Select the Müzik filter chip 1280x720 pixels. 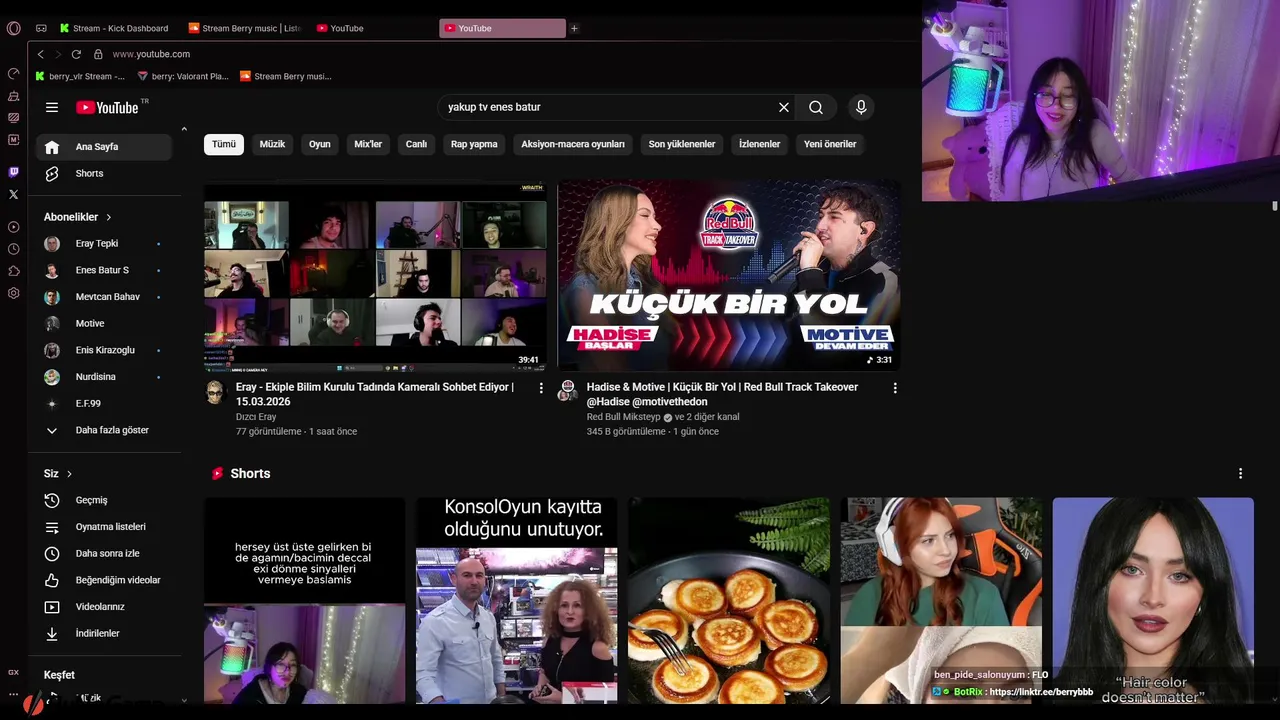click(x=272, y=144)
